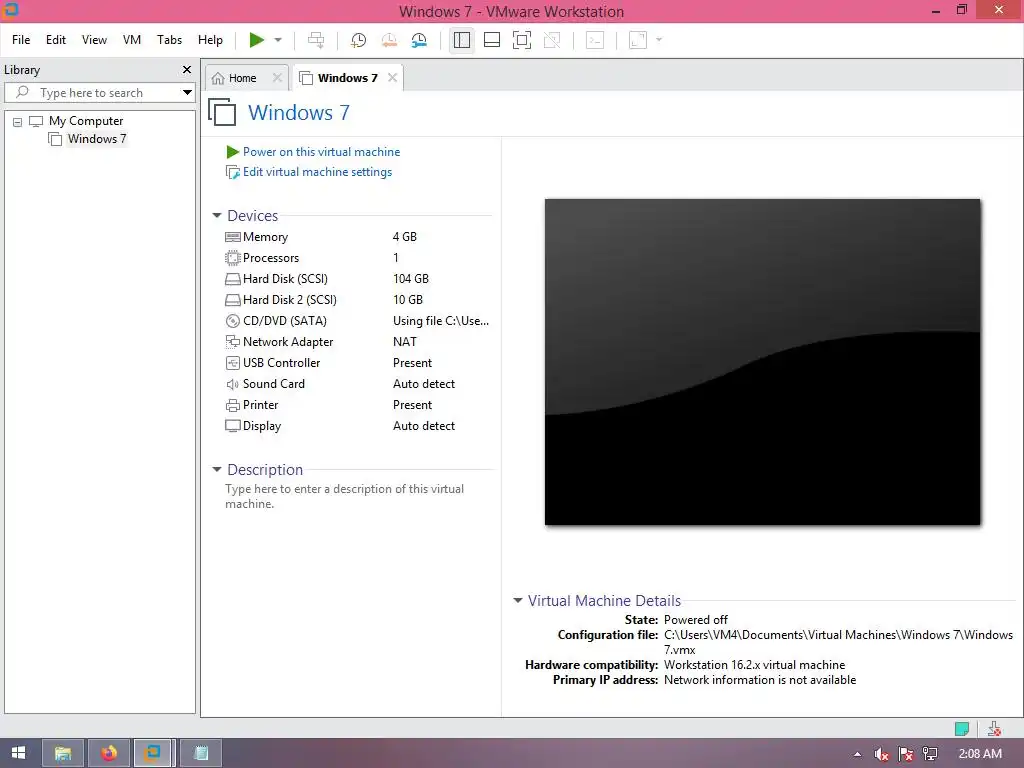Screen dimensions: 1024x768
Task: Collapse the My Computer tree node
Action: point(18,121)
